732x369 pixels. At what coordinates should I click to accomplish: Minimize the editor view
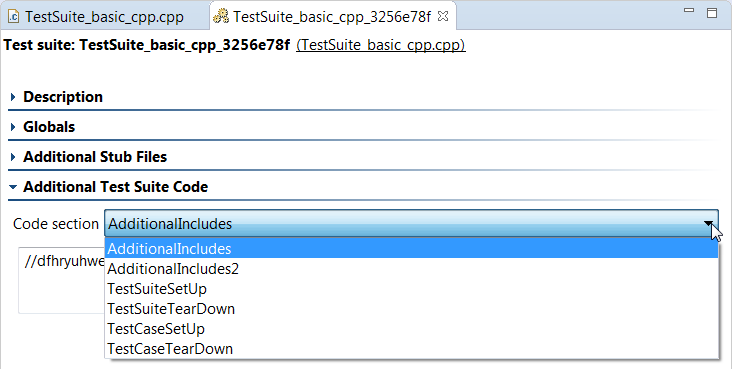tap(689, 10)
